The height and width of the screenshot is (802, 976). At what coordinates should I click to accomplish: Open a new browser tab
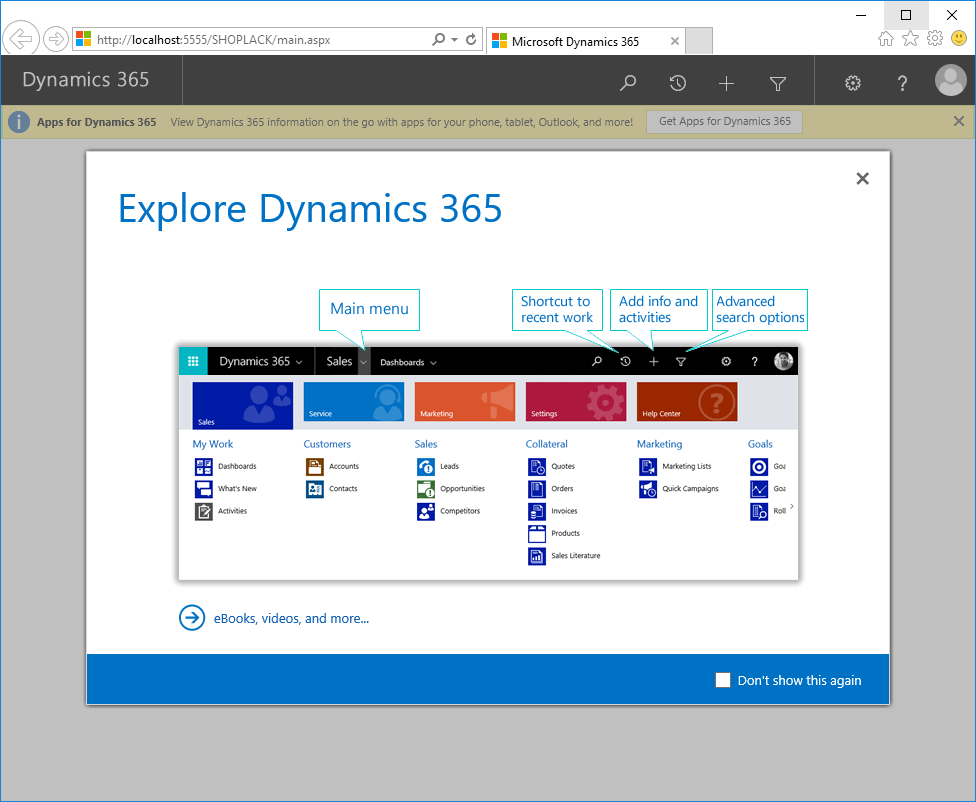click(x=699, y=41)
